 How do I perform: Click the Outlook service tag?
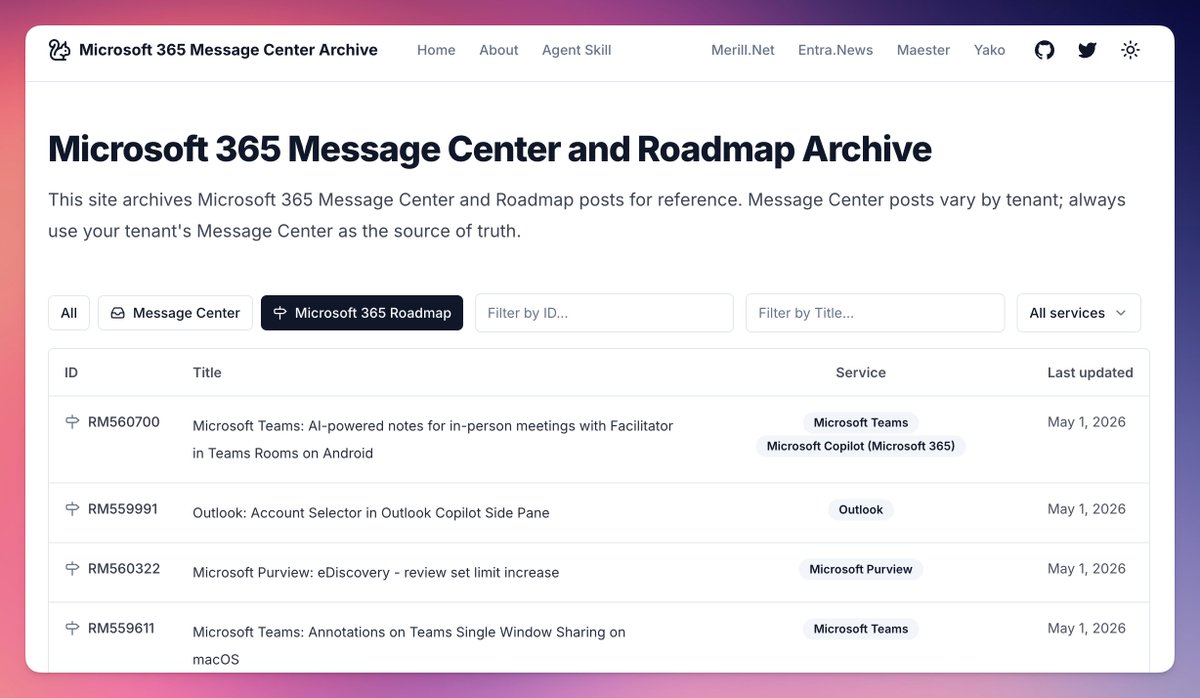(861, 509)
